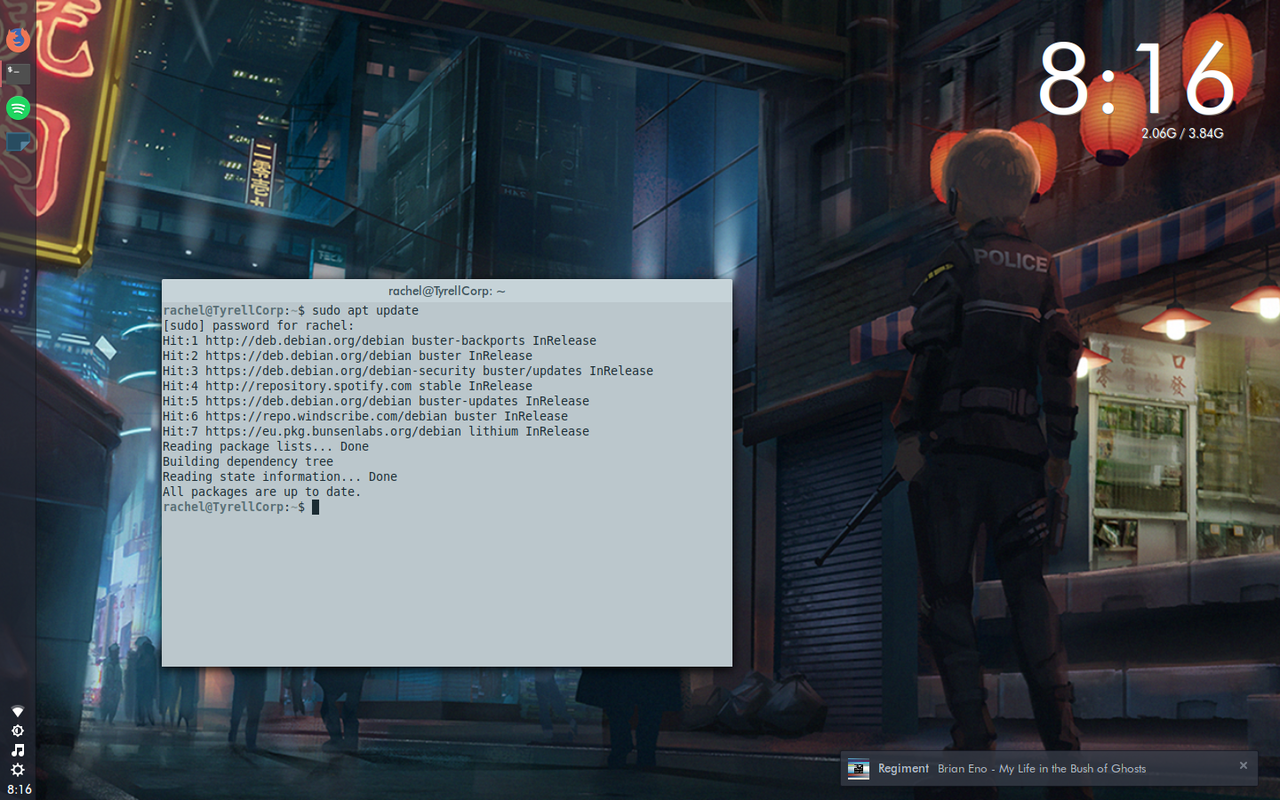Open the blue sticky note icon
Image resolution: width=1280 pixels, height=800 pixels.
pos(17,142)
